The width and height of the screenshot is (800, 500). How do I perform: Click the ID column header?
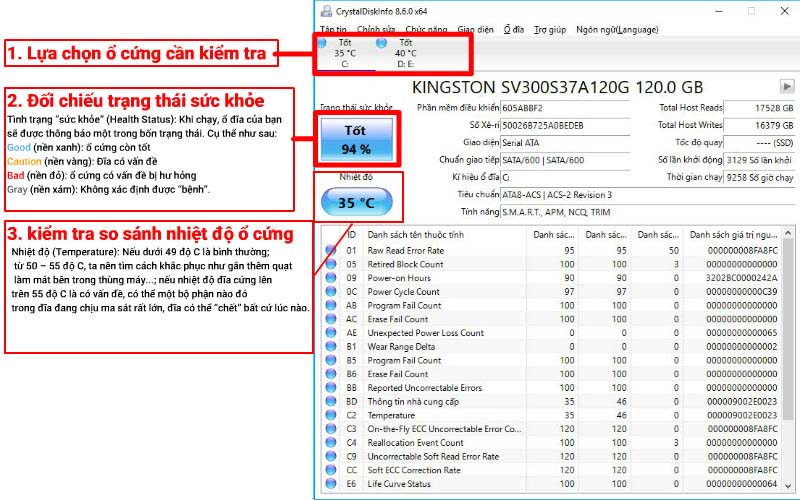coord(352,235)
